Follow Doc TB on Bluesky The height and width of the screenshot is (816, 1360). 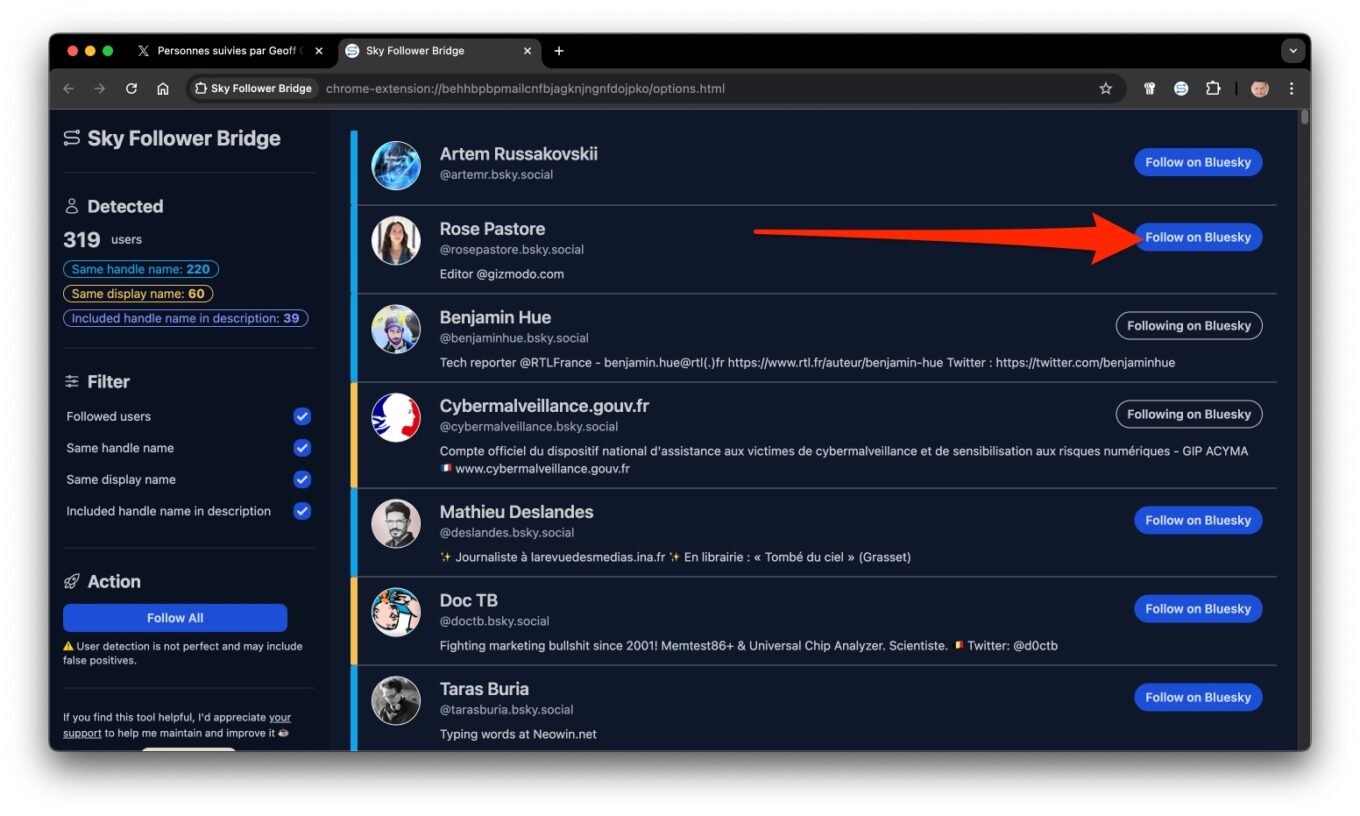[x=1198, y=609]
